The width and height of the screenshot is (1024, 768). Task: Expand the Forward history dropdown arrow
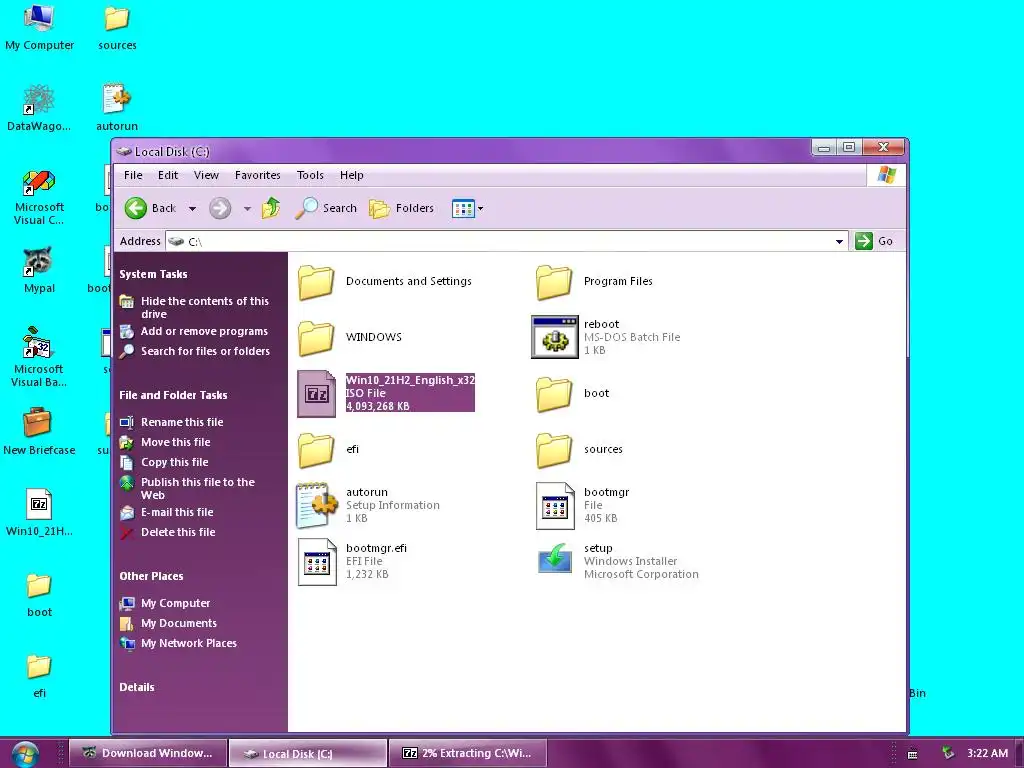tap(247, 209)
